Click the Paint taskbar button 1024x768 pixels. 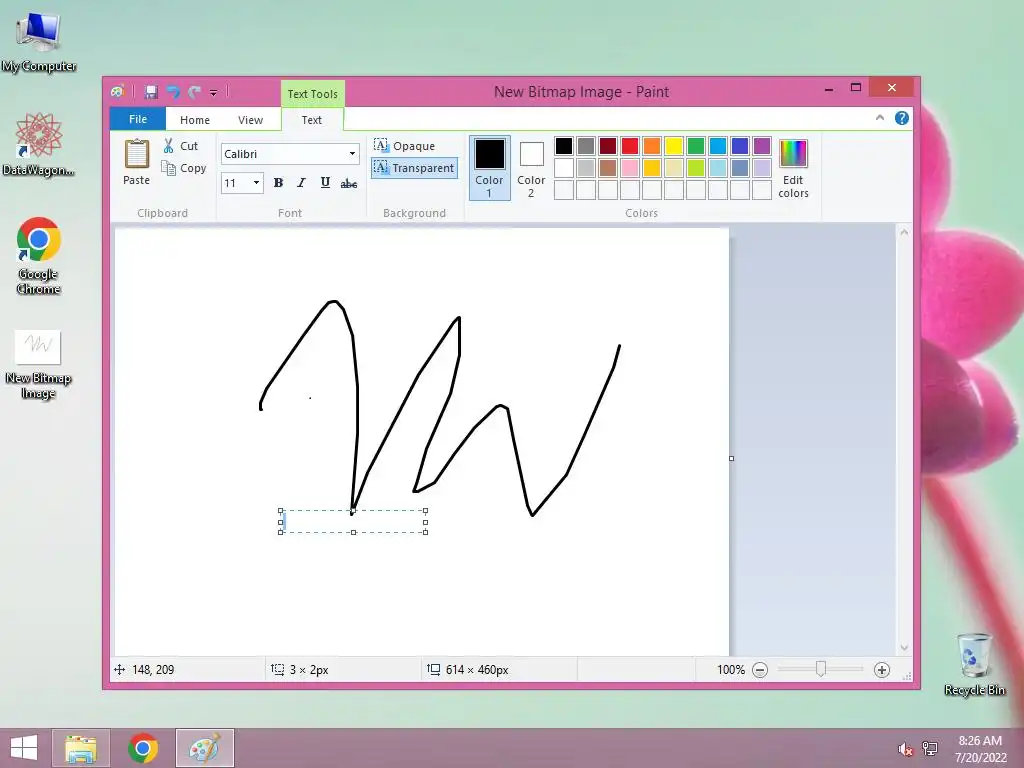tap(205, 748)
